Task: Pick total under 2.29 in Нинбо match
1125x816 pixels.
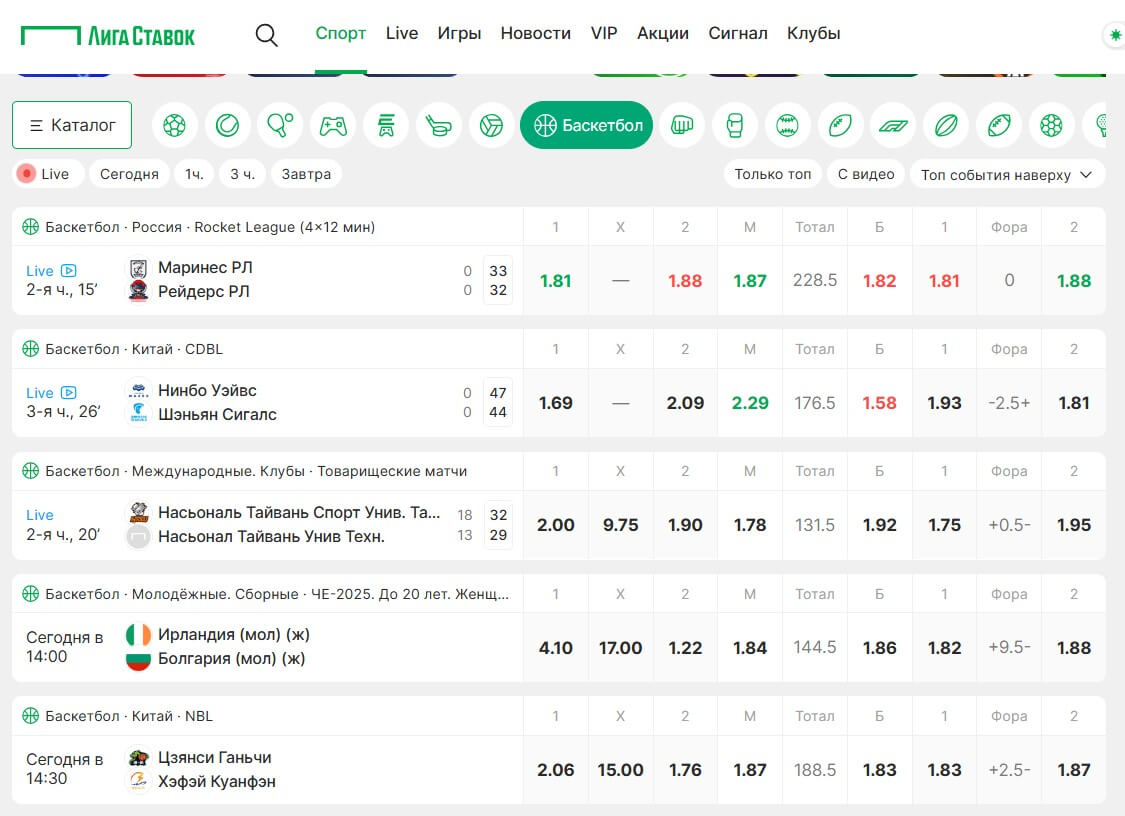Action: pyautogui.click(x=750, y=403)
